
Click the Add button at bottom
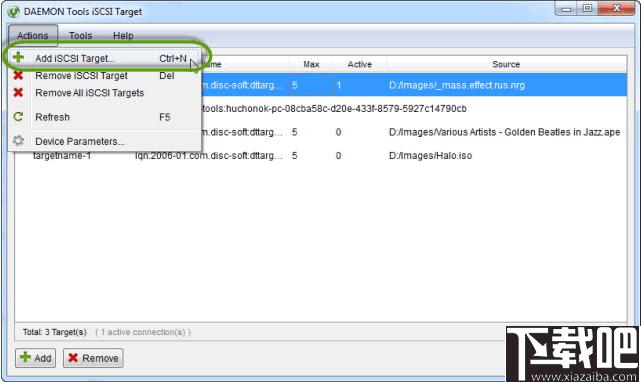click(36, 358)
